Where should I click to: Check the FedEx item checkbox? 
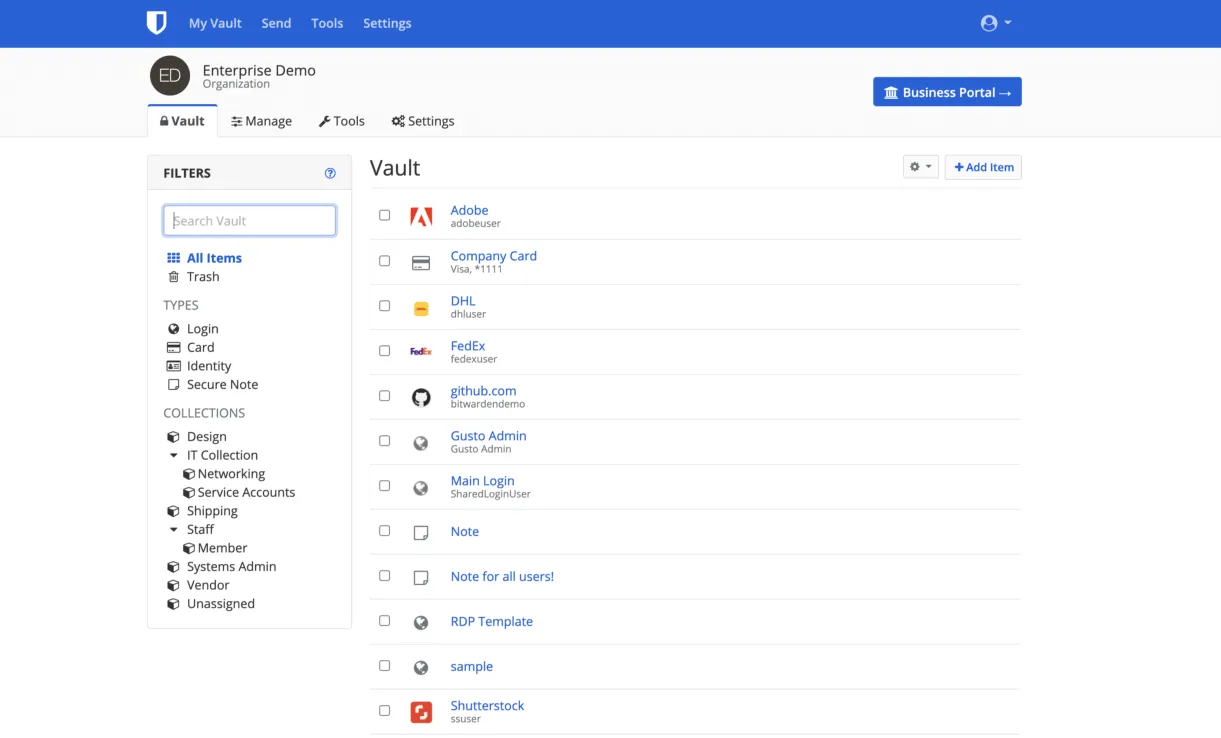(384, 351)
